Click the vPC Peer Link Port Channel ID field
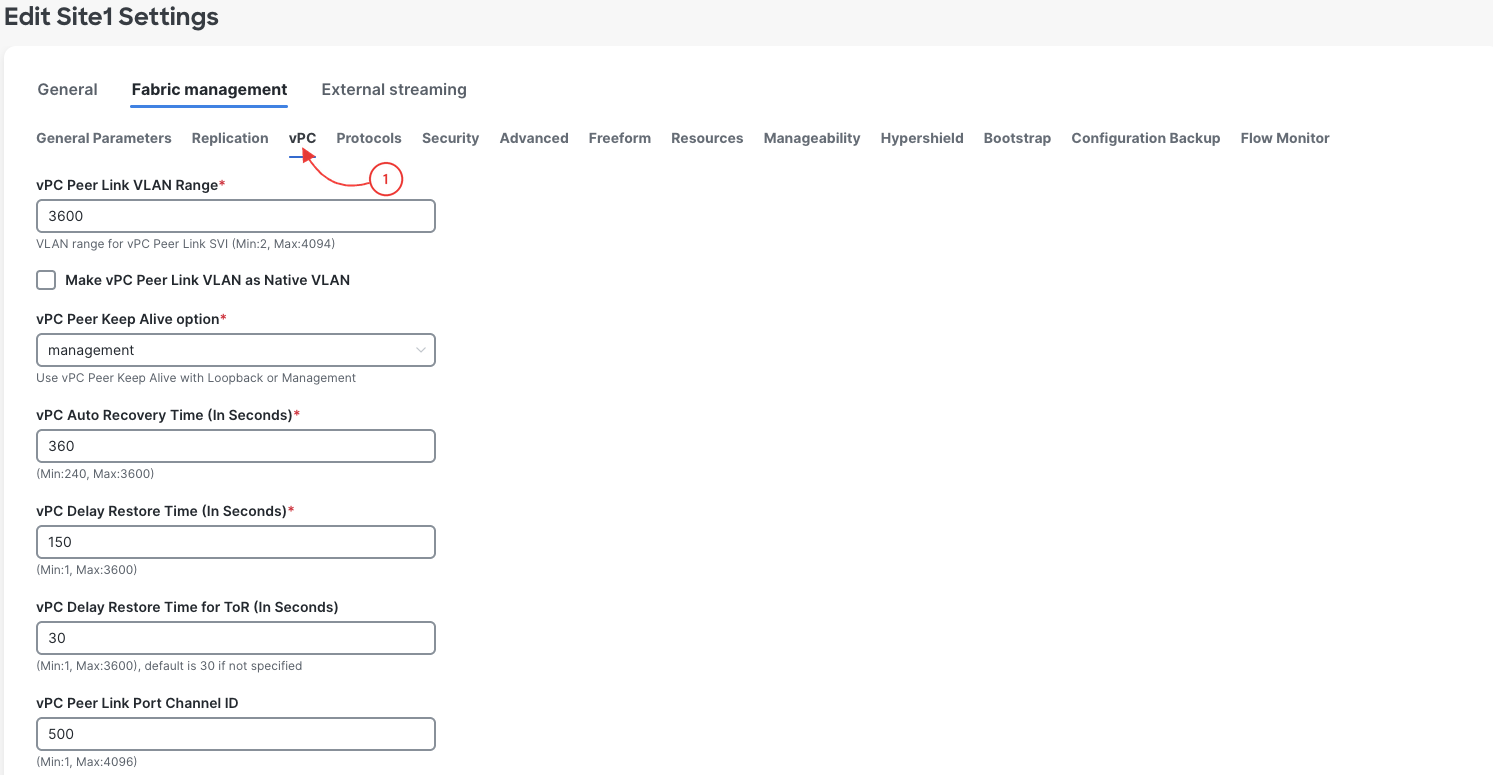 coord(235,734)
